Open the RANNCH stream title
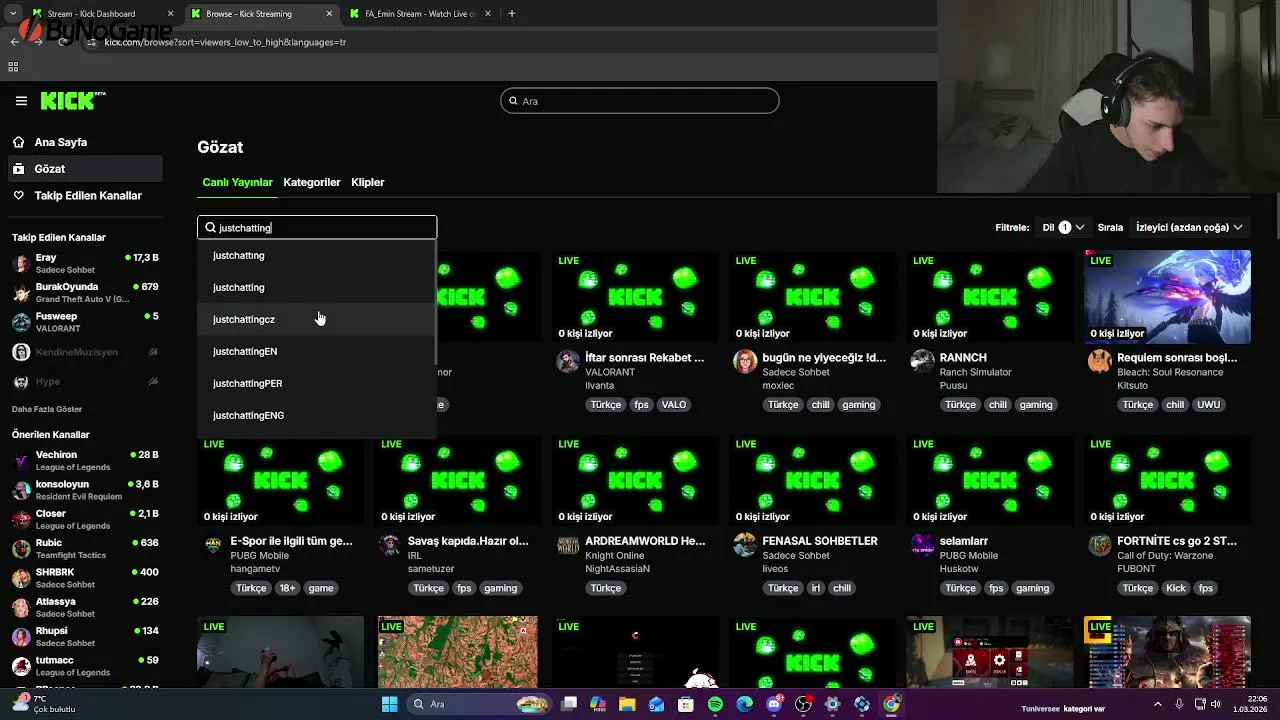1280x720 pixels. [x=963, y=358]
